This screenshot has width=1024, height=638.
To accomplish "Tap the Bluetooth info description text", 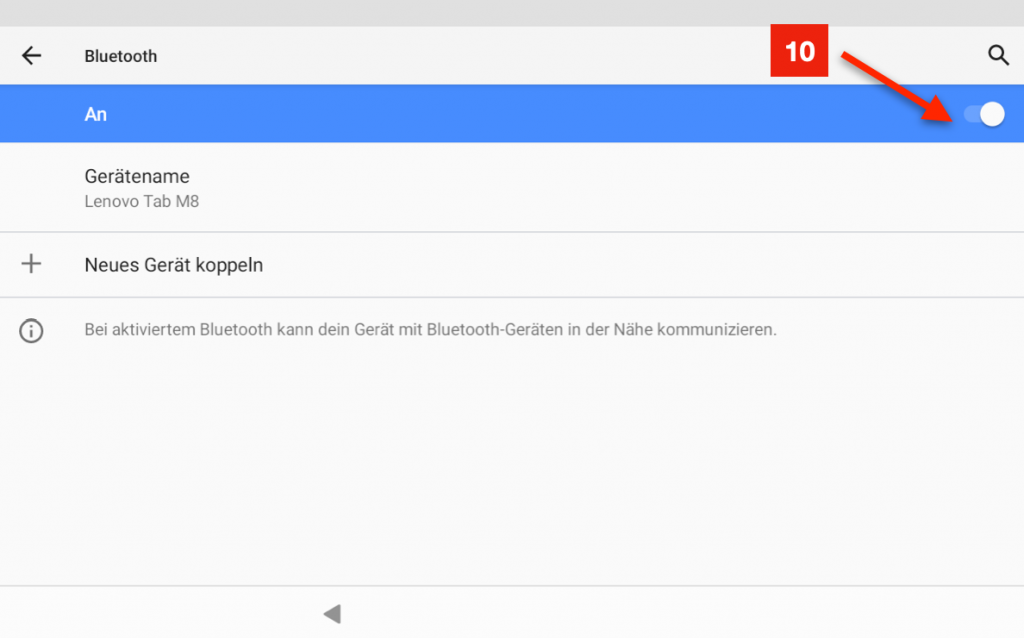I will click(x=430, y=330).
